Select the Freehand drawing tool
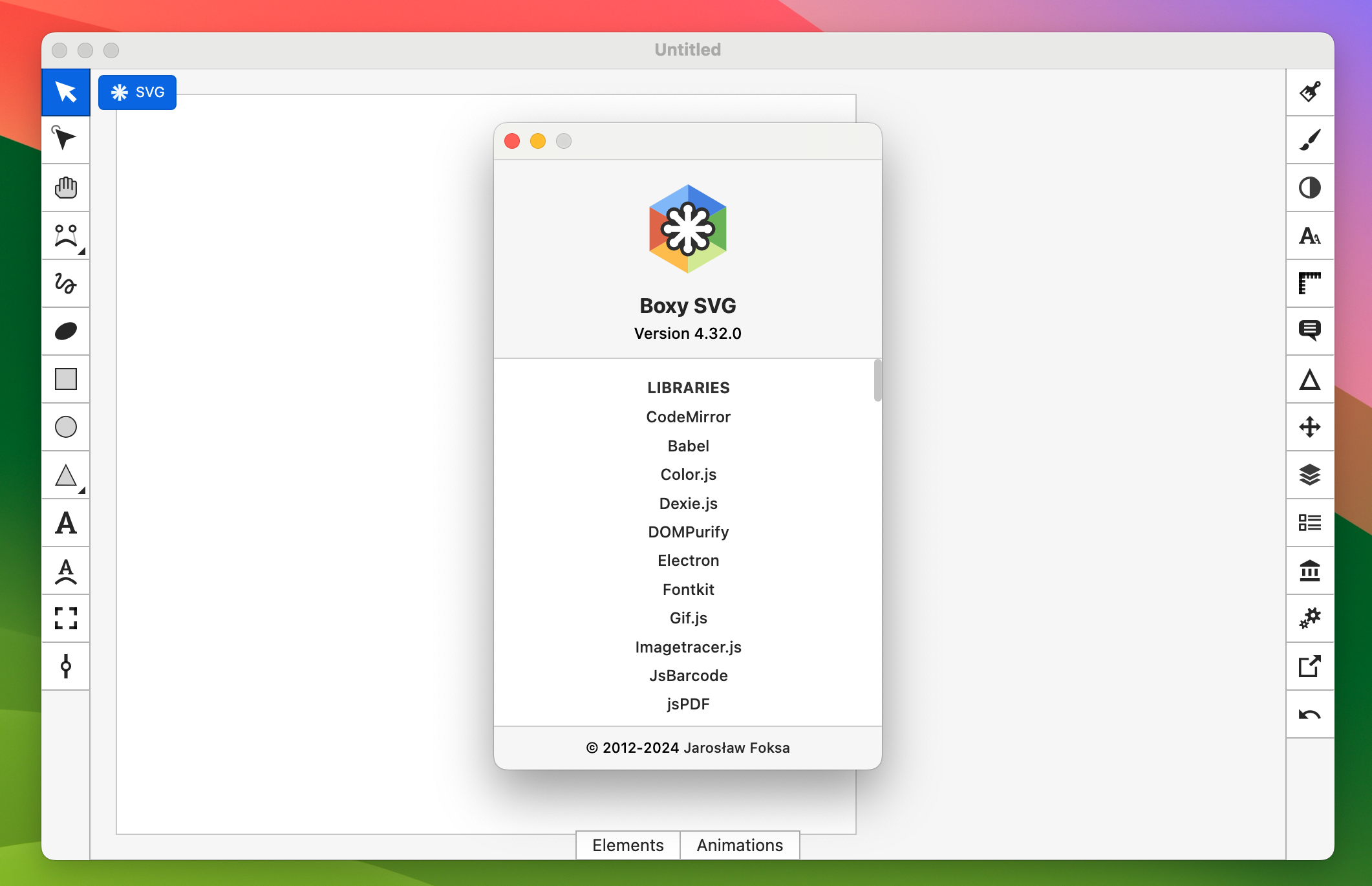The image size is (1372, 886). coord(65,284)
